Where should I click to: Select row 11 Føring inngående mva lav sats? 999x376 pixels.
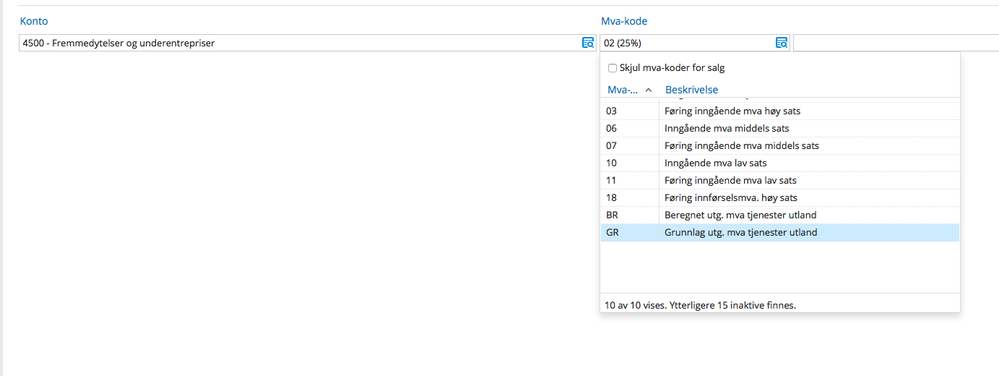pos(780,180)
